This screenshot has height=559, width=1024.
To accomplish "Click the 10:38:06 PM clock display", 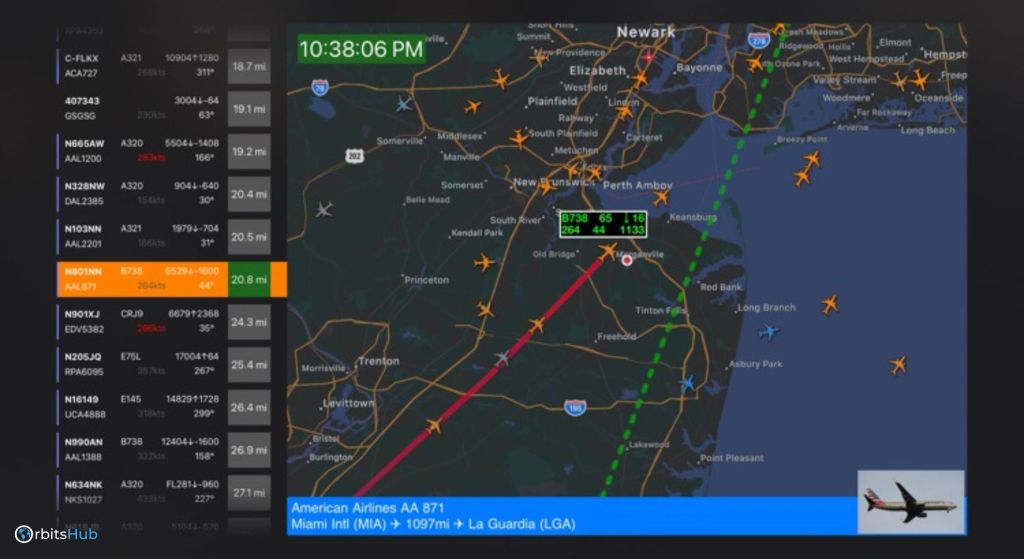I will coord(361,49).
